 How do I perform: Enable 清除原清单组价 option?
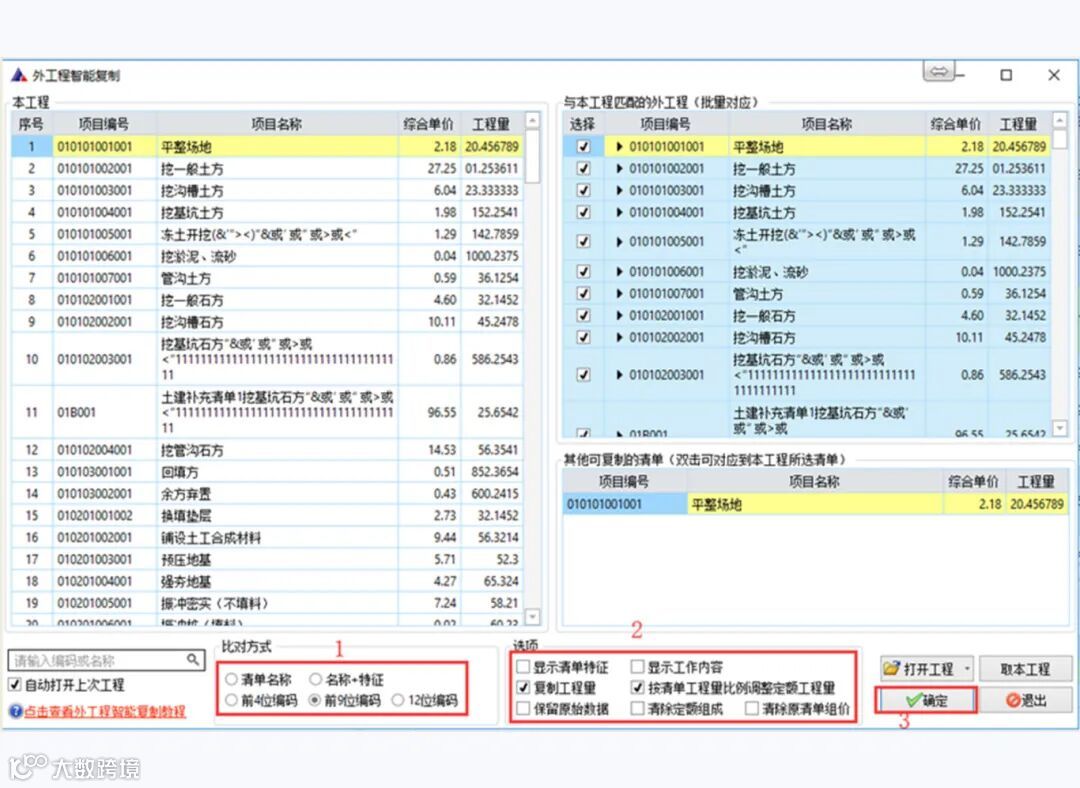tap(752, 708)
